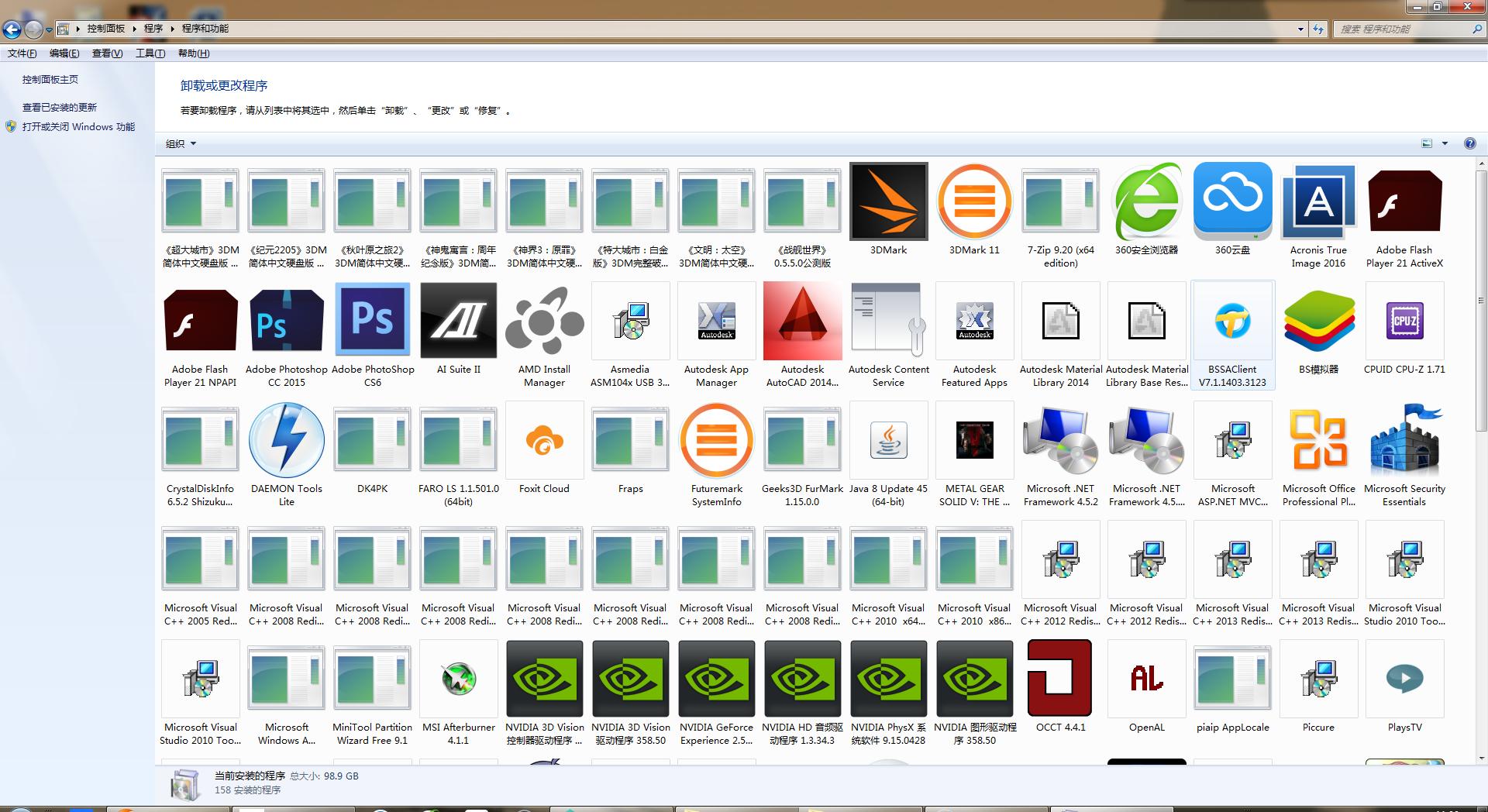Viewport: 1488px width, 812px height.
Task: Select the 360安全浏览器 program icon
Action: pos(1146,201)
